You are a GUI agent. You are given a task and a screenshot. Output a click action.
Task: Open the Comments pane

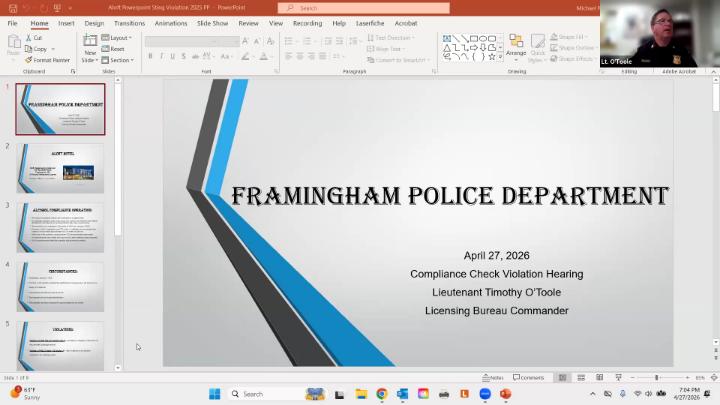coord(529,378)
